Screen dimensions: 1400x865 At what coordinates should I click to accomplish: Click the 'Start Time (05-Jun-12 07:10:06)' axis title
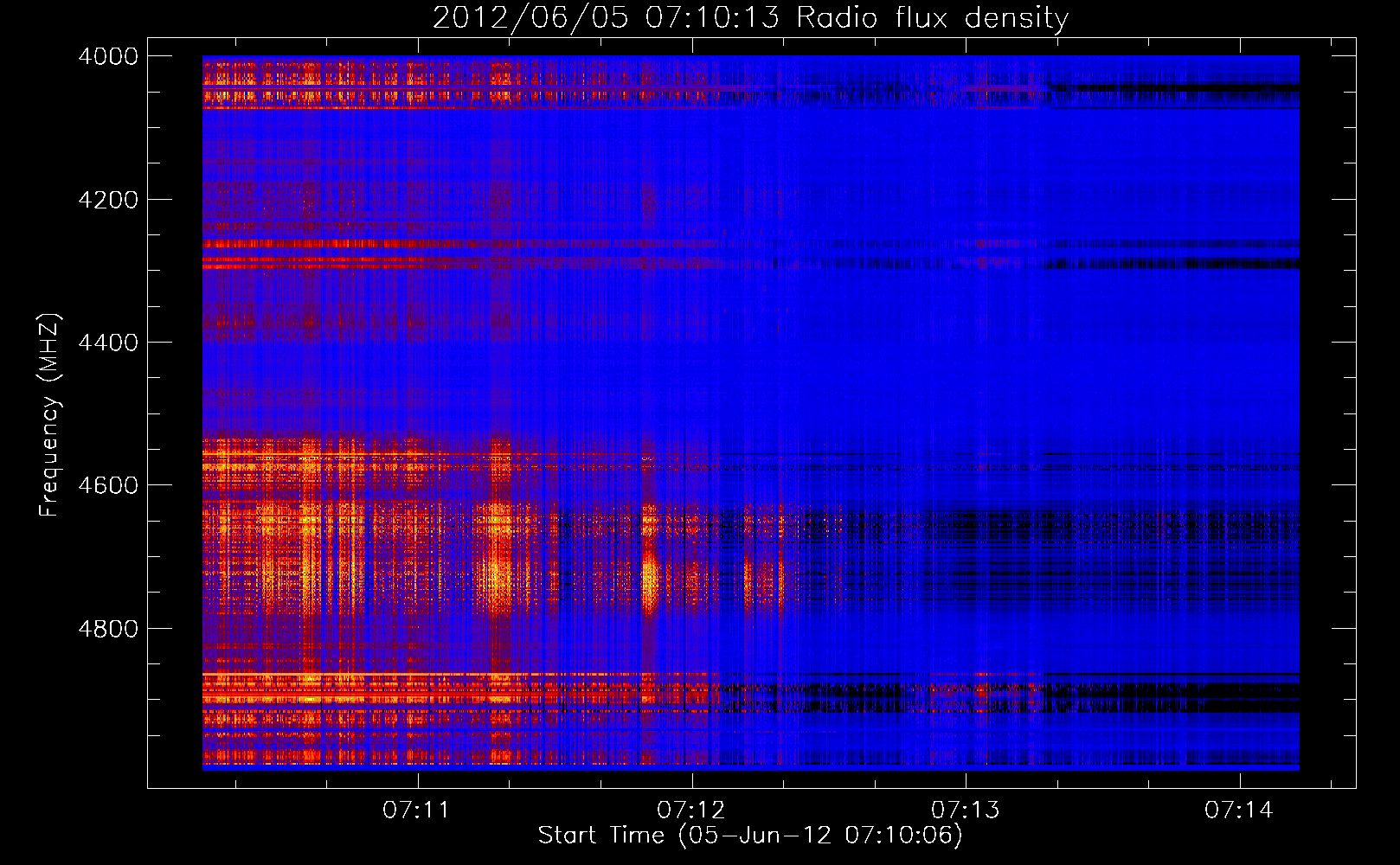(x=750, y=836)
